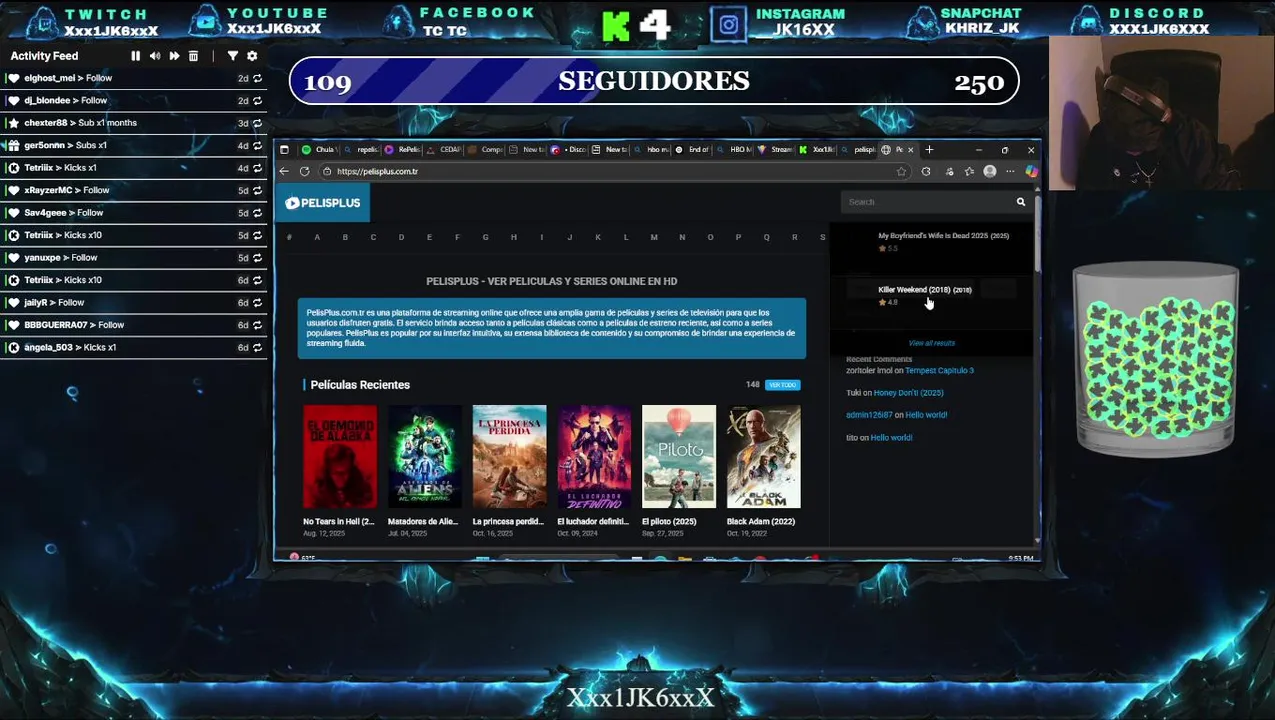The image size is (1275, 720).
Task: Open La princesa perdida poster
Action: (509, 457)
